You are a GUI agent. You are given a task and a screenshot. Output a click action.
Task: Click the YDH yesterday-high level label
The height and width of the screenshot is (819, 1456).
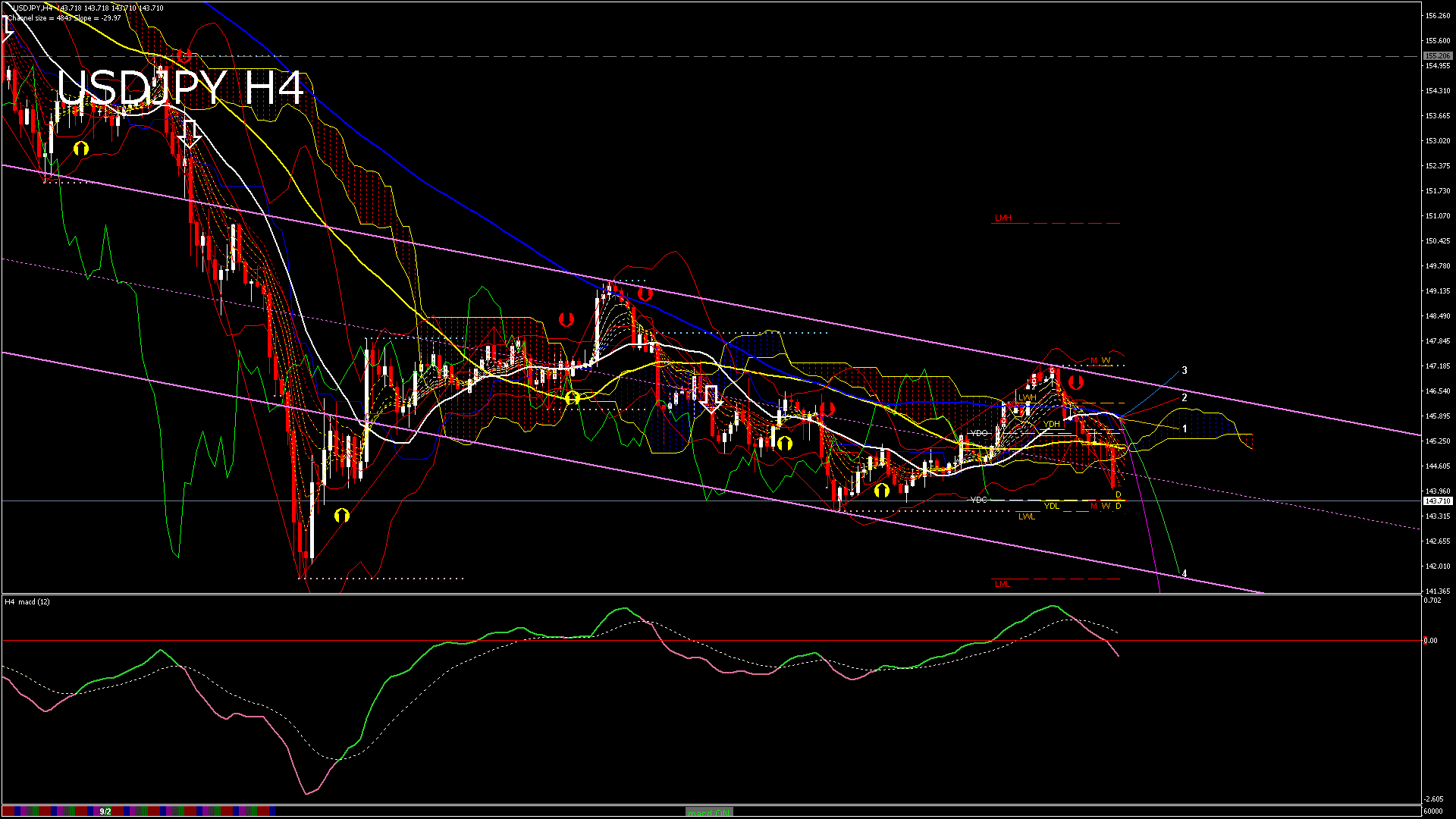[1052, 424]
